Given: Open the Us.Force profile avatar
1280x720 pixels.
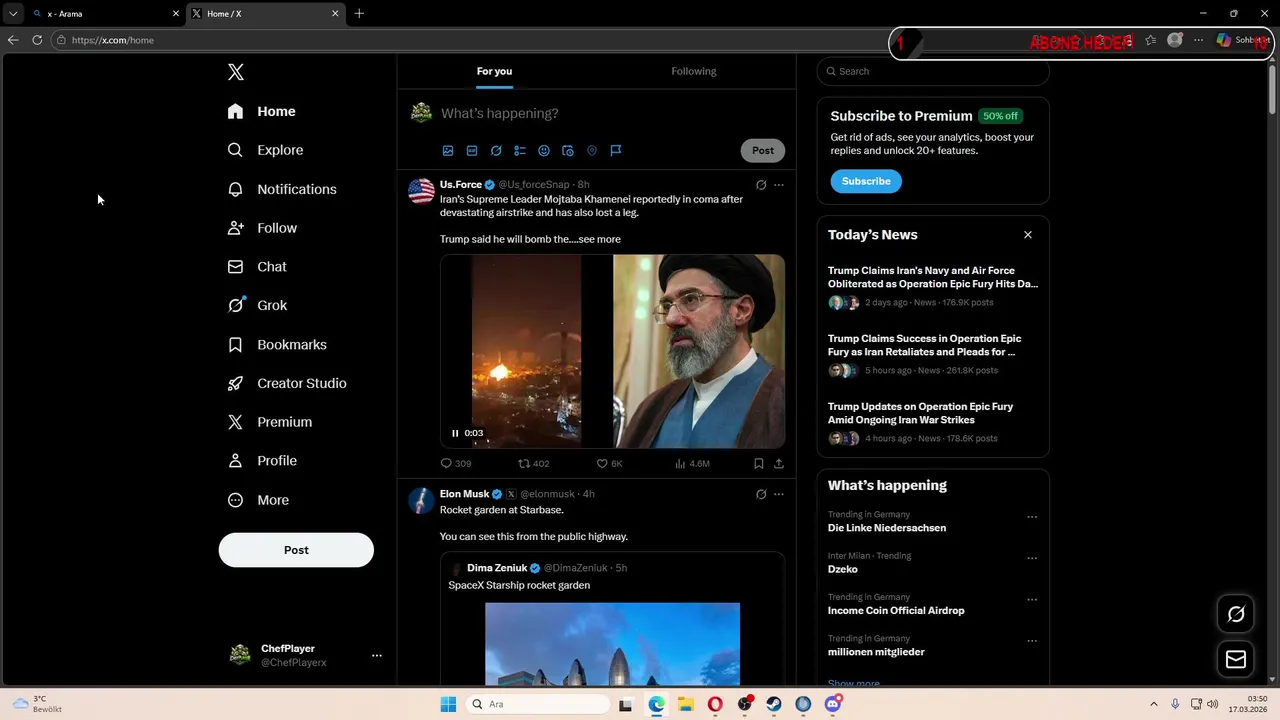Looking at the screenshot, I should (421, 191).
